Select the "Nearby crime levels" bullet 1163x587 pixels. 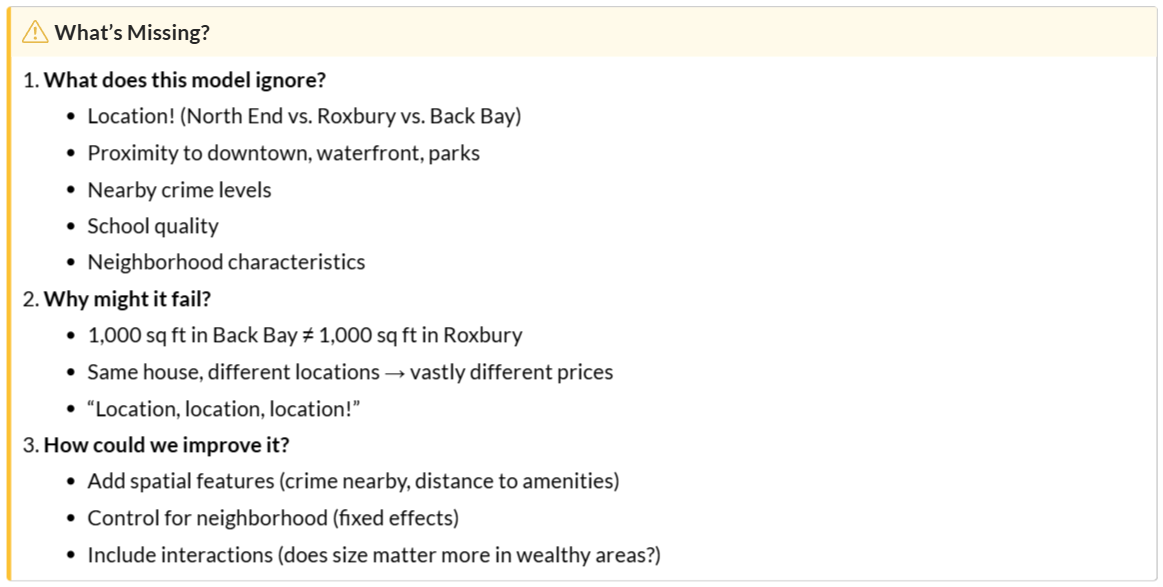pos(179,190)
